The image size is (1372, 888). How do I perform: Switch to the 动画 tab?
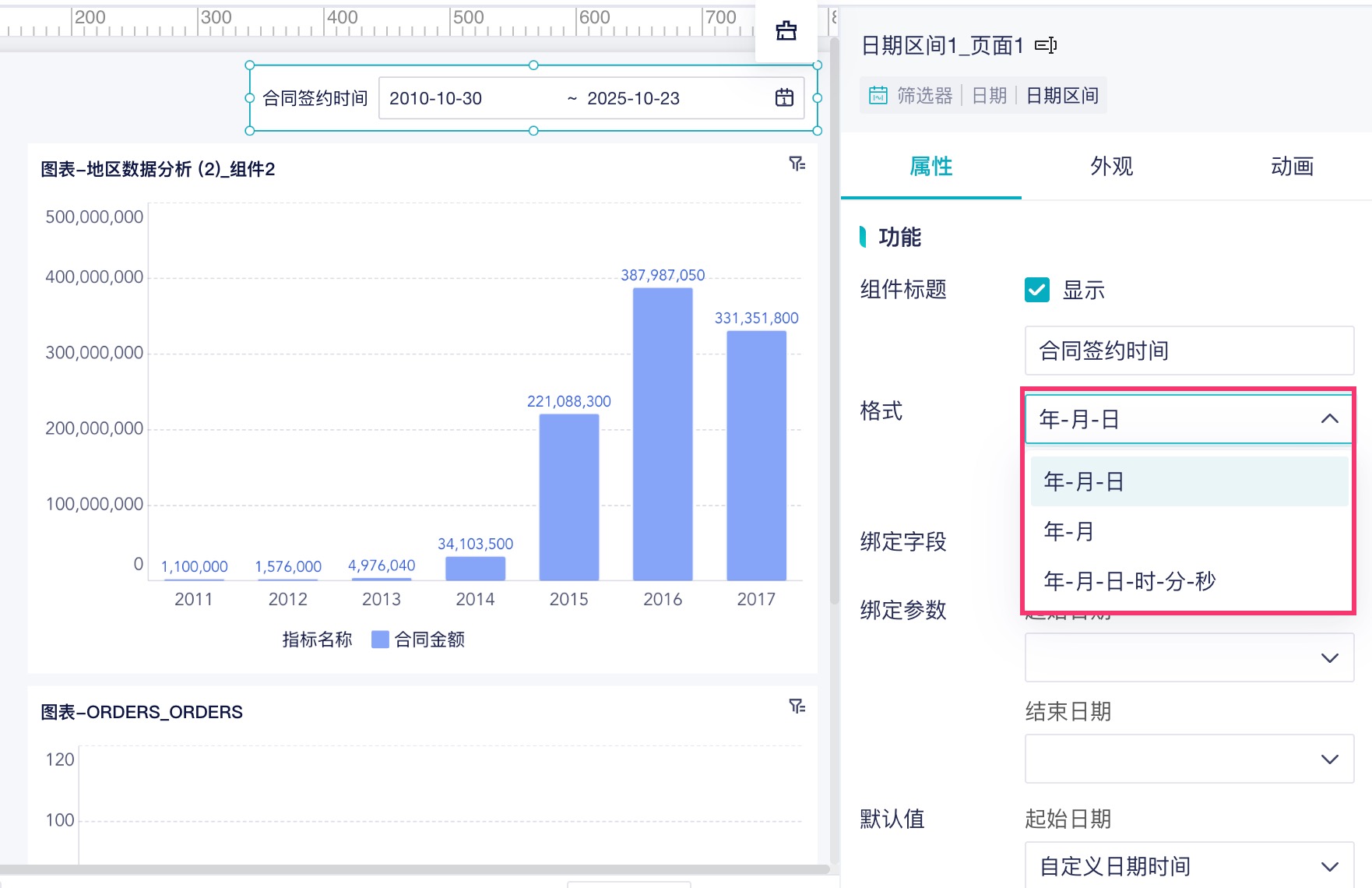pos(1292,166)
